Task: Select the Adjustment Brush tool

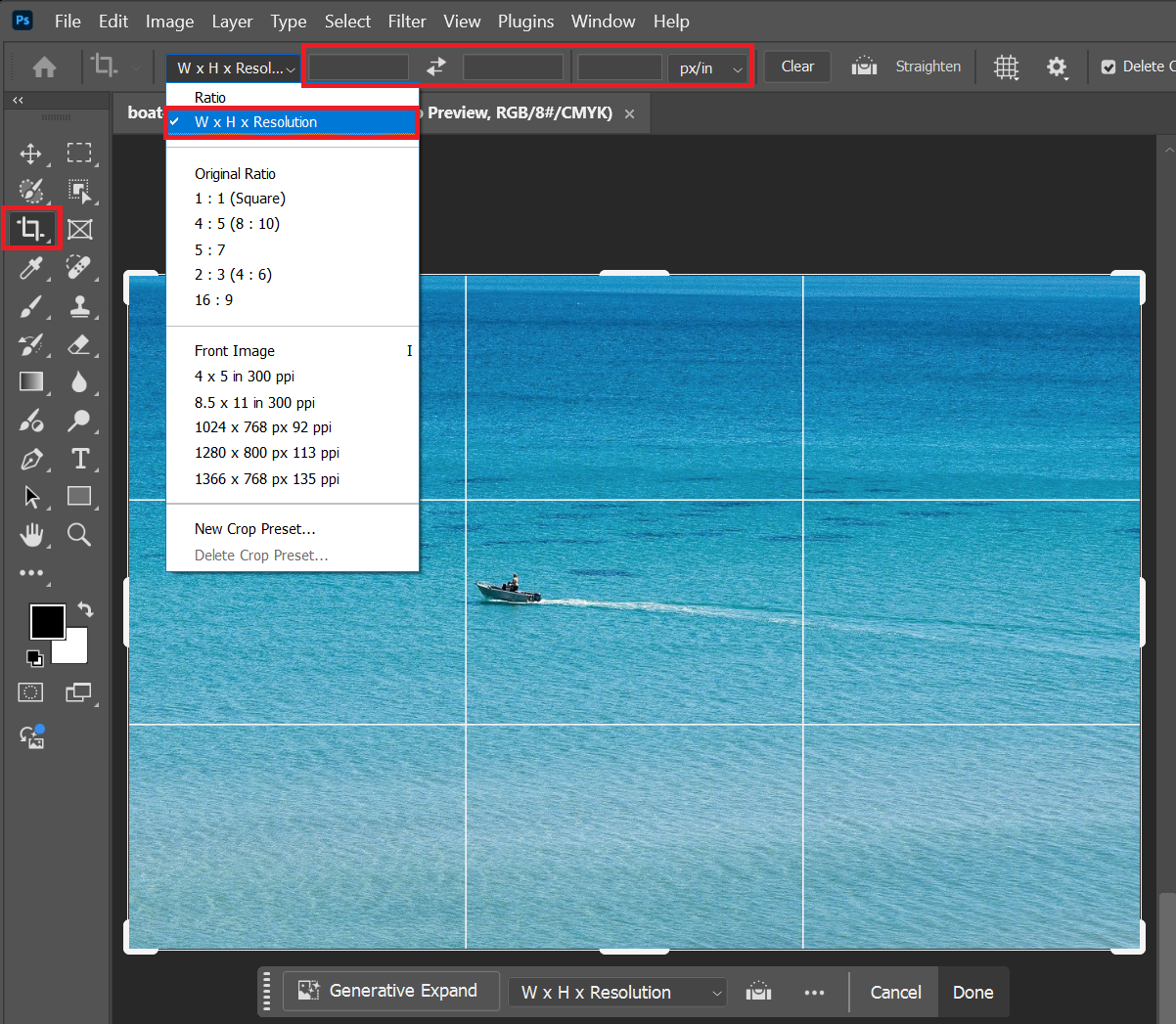Action: [30, 421]
